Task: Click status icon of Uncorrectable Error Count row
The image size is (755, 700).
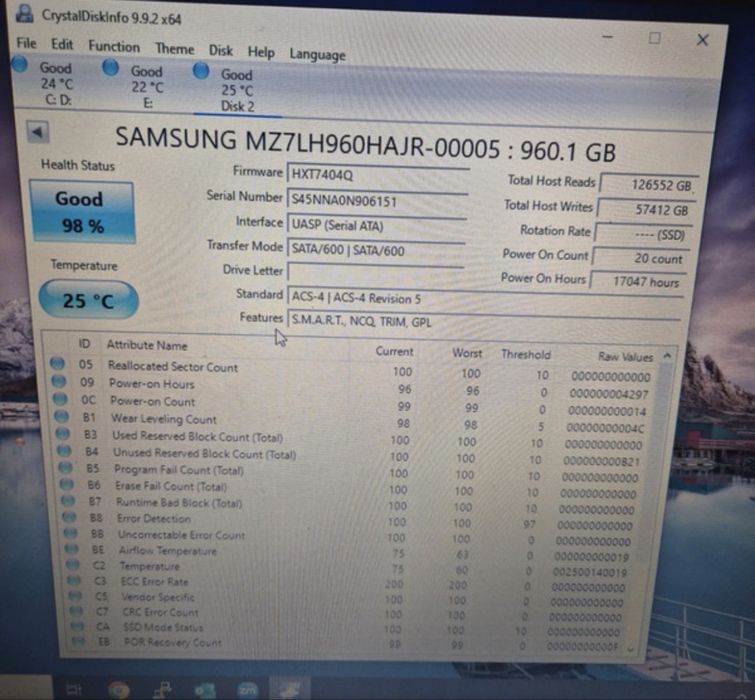Action: coord(71,533)
